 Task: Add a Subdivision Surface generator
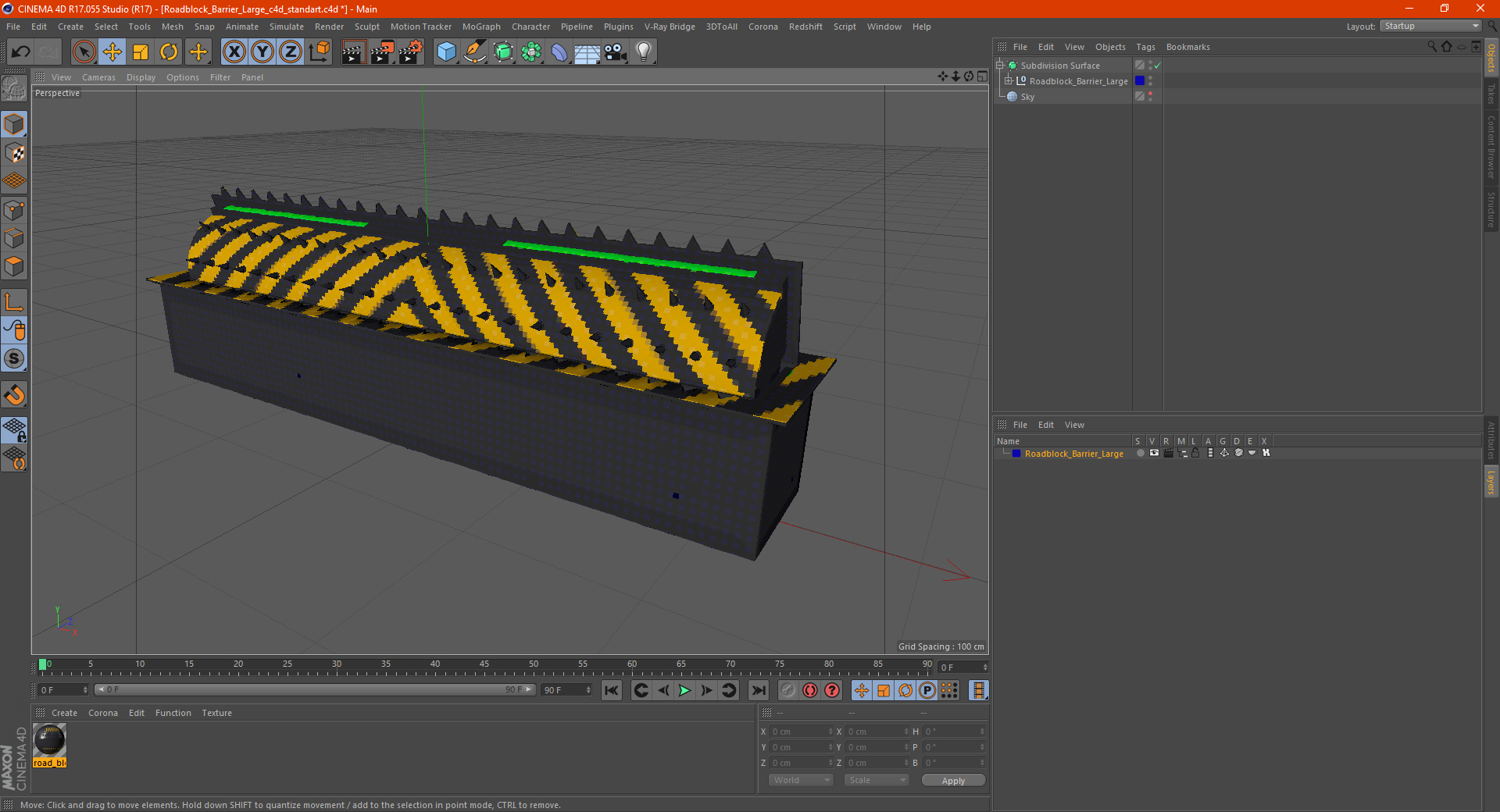coord(503,52)
